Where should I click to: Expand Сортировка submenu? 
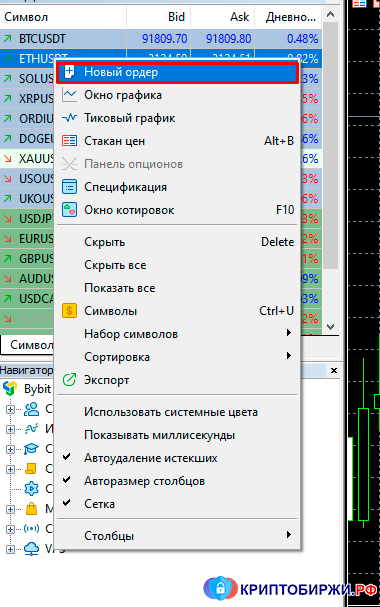point(177,357)
